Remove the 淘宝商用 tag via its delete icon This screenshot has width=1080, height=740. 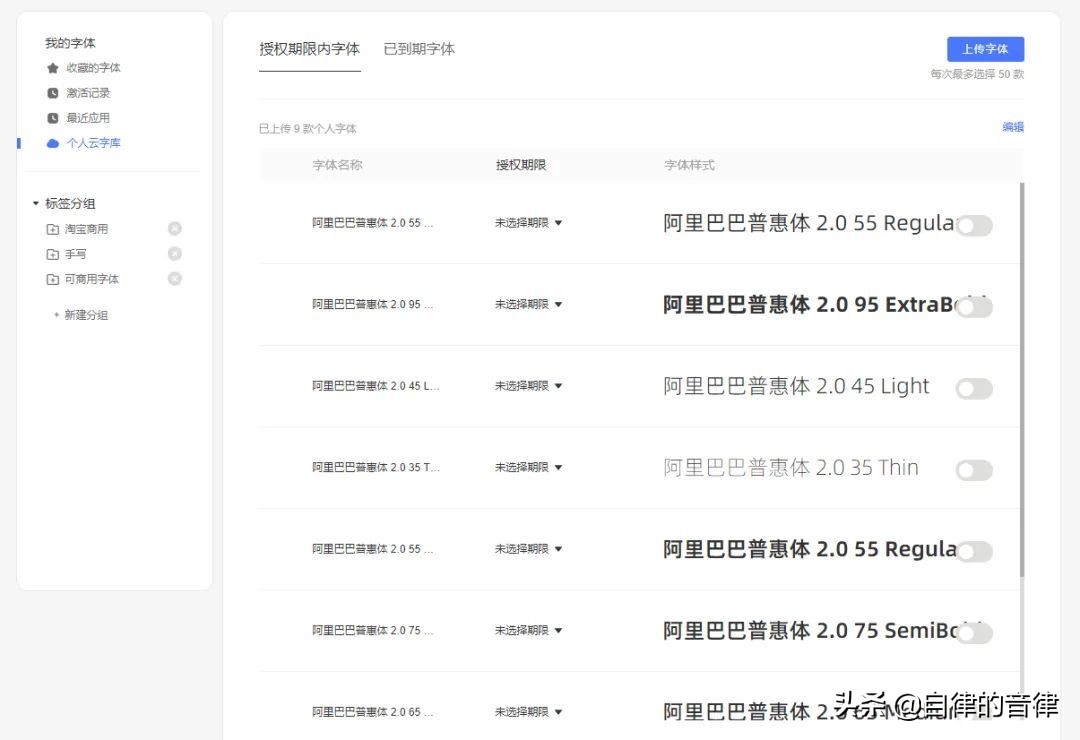tap(175, 228)
